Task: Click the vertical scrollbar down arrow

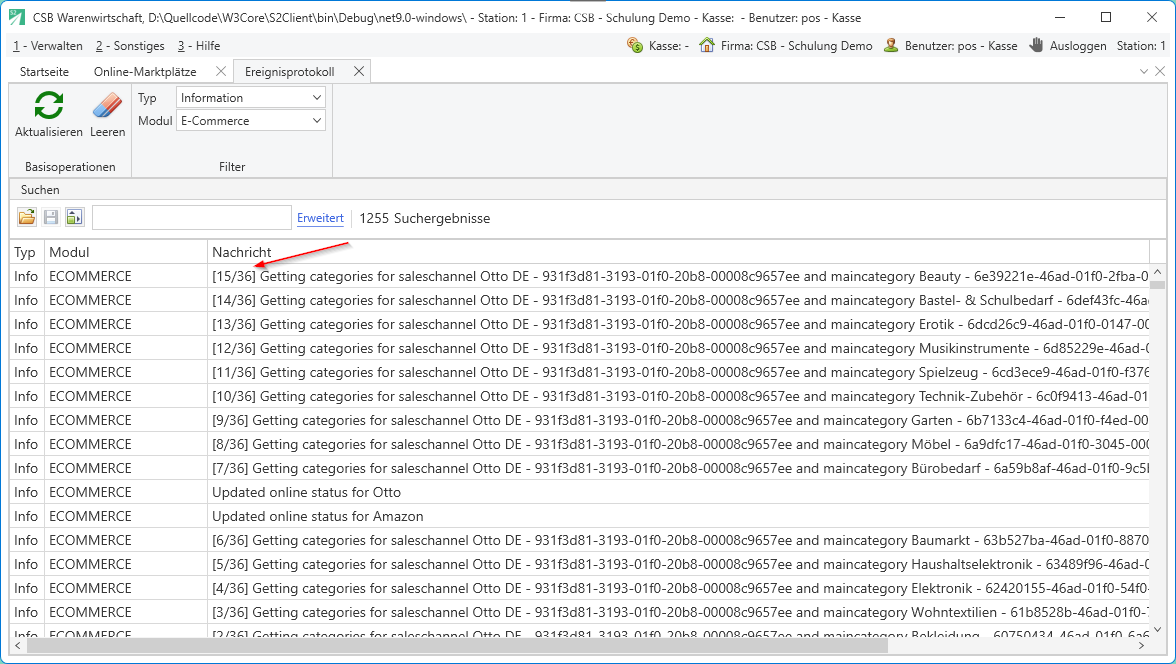Action: point(1157,630)
